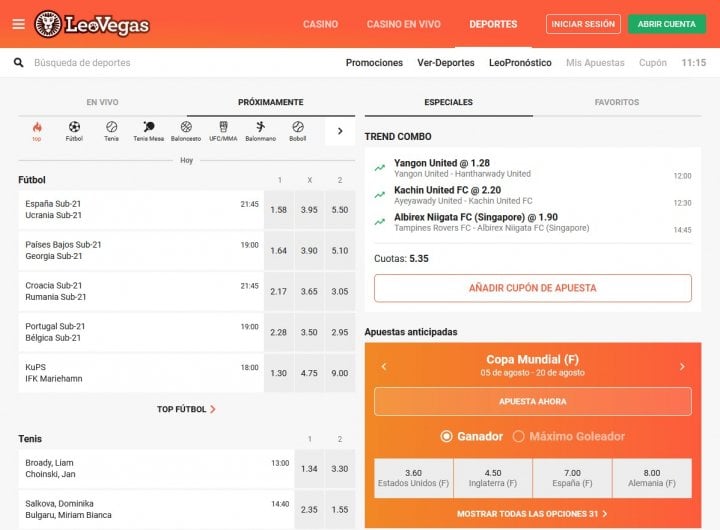Image resolution: width=720 pixels, height=530 pixels.
Task: Click the search magnifier icon
Action: 18,62
